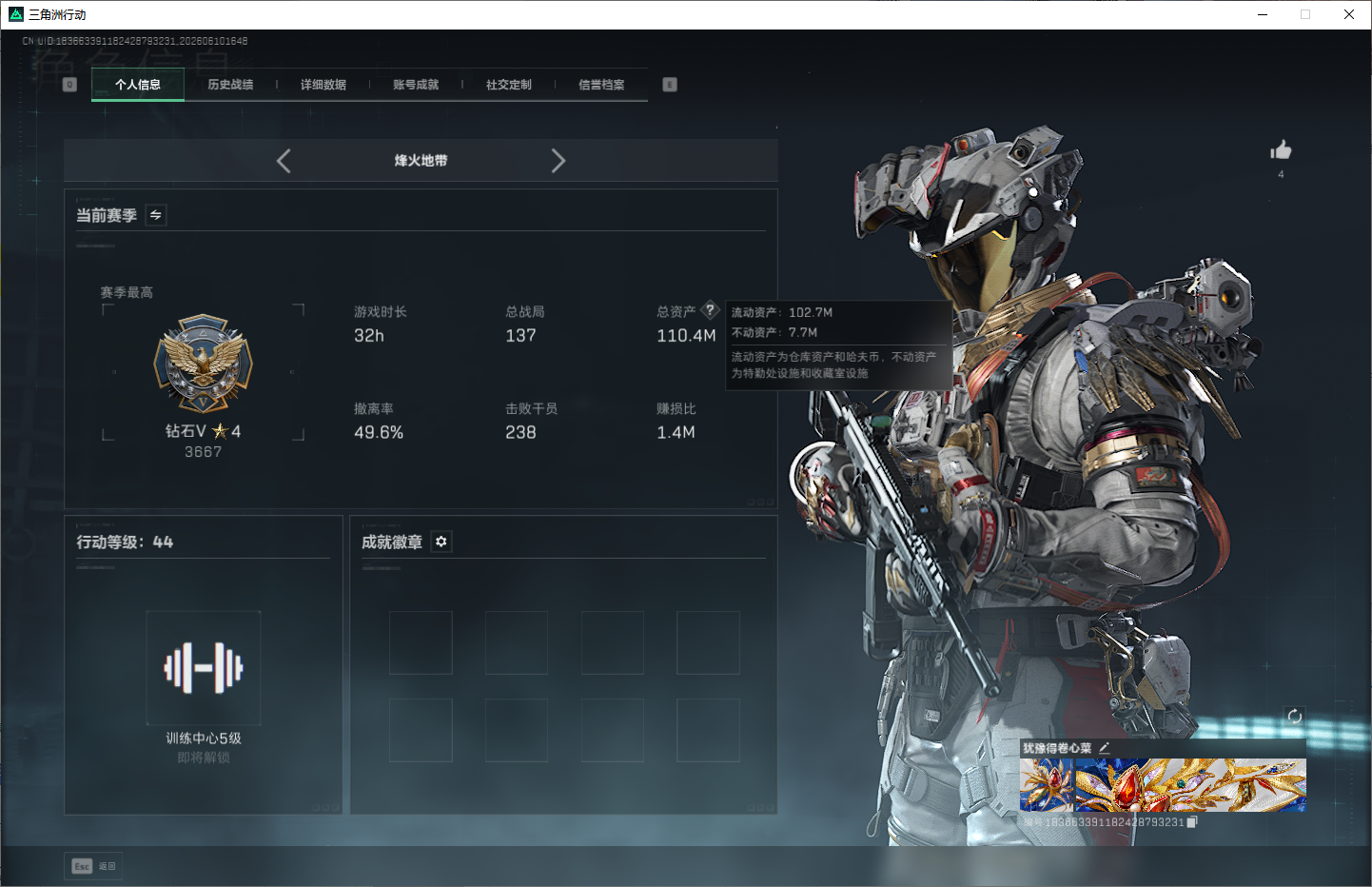
Task: Click the rank score 3667
Action: click(x=204, y=452)
